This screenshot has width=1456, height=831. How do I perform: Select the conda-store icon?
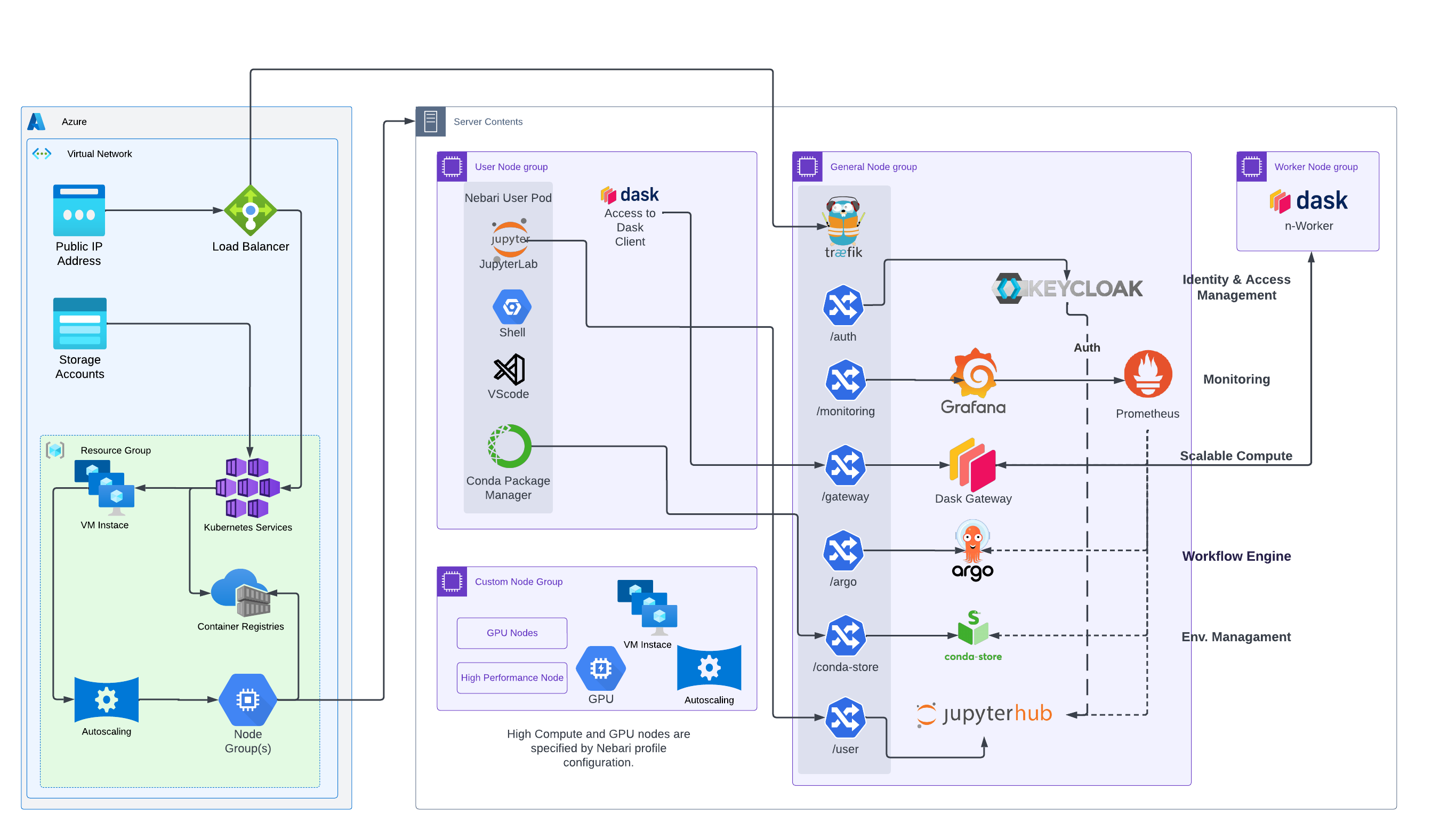(974, 634)
